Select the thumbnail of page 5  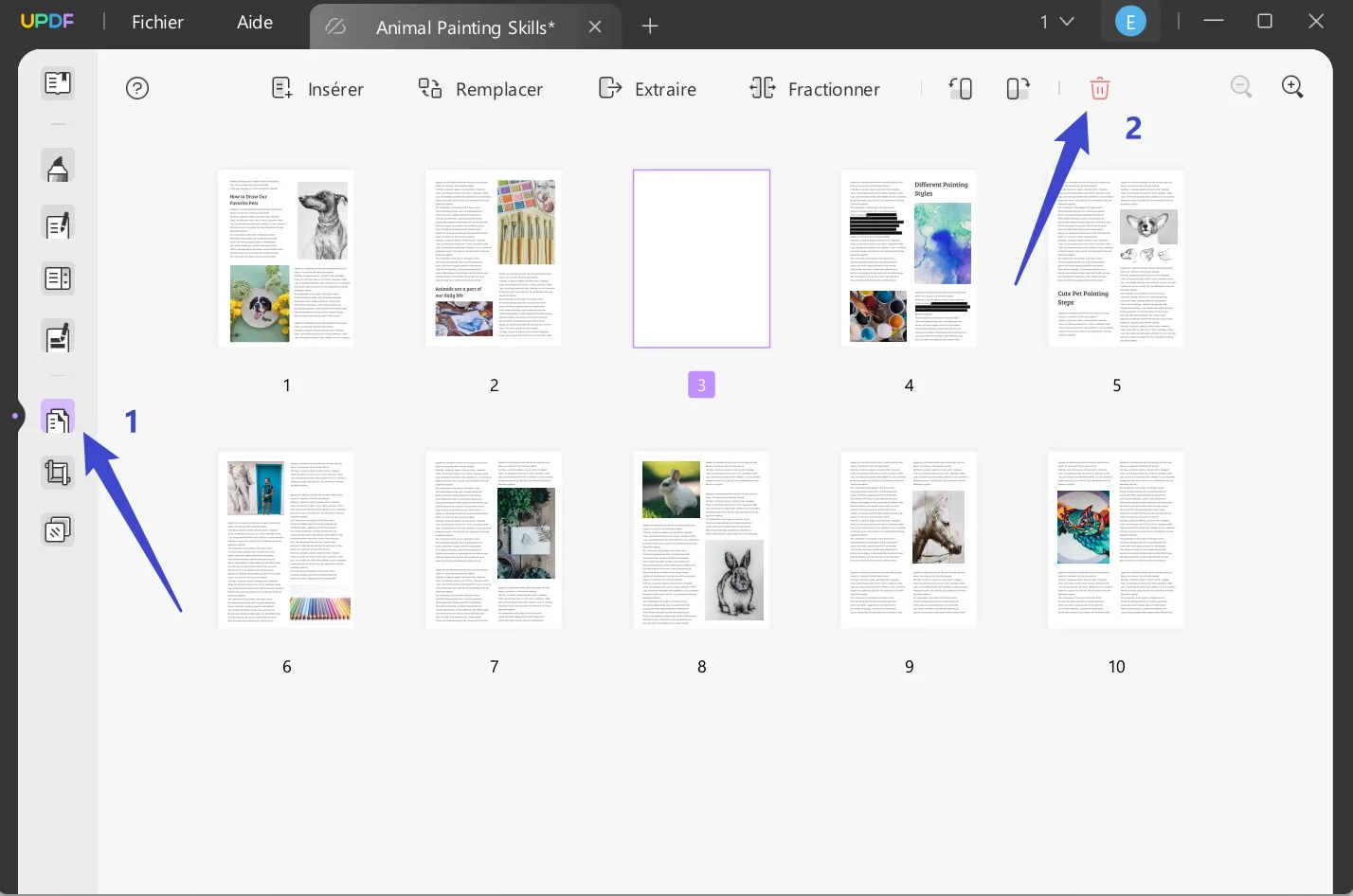(x=1115, y=258)
